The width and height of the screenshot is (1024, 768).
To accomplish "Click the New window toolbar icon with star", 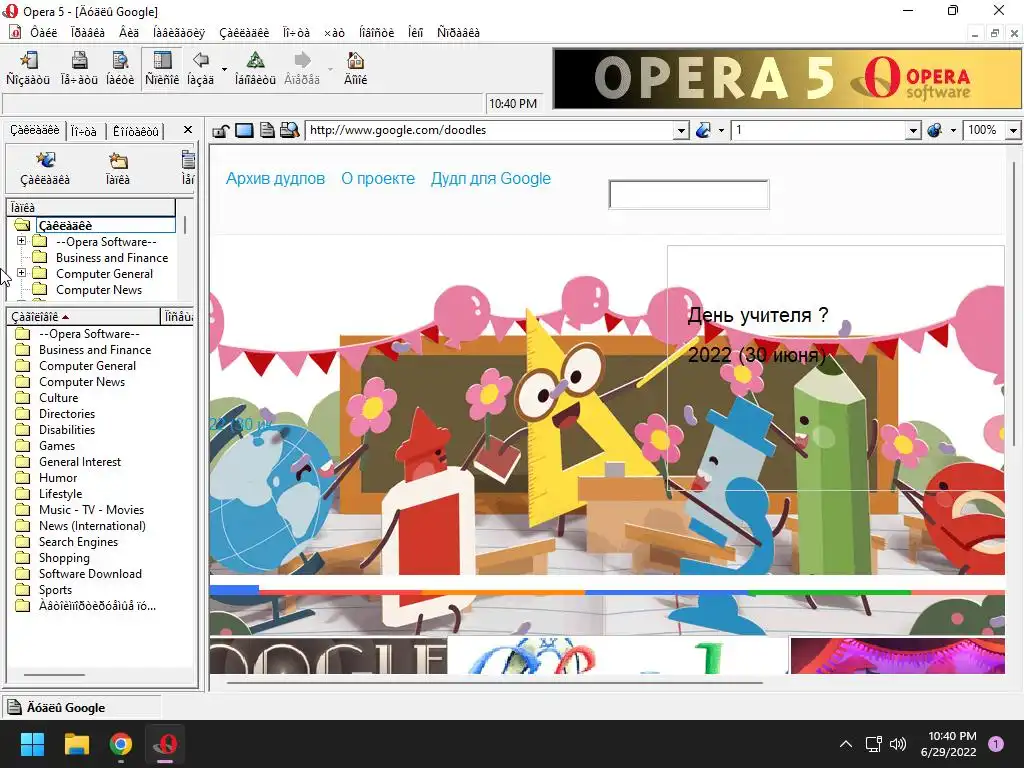I will tap(27, 68).
